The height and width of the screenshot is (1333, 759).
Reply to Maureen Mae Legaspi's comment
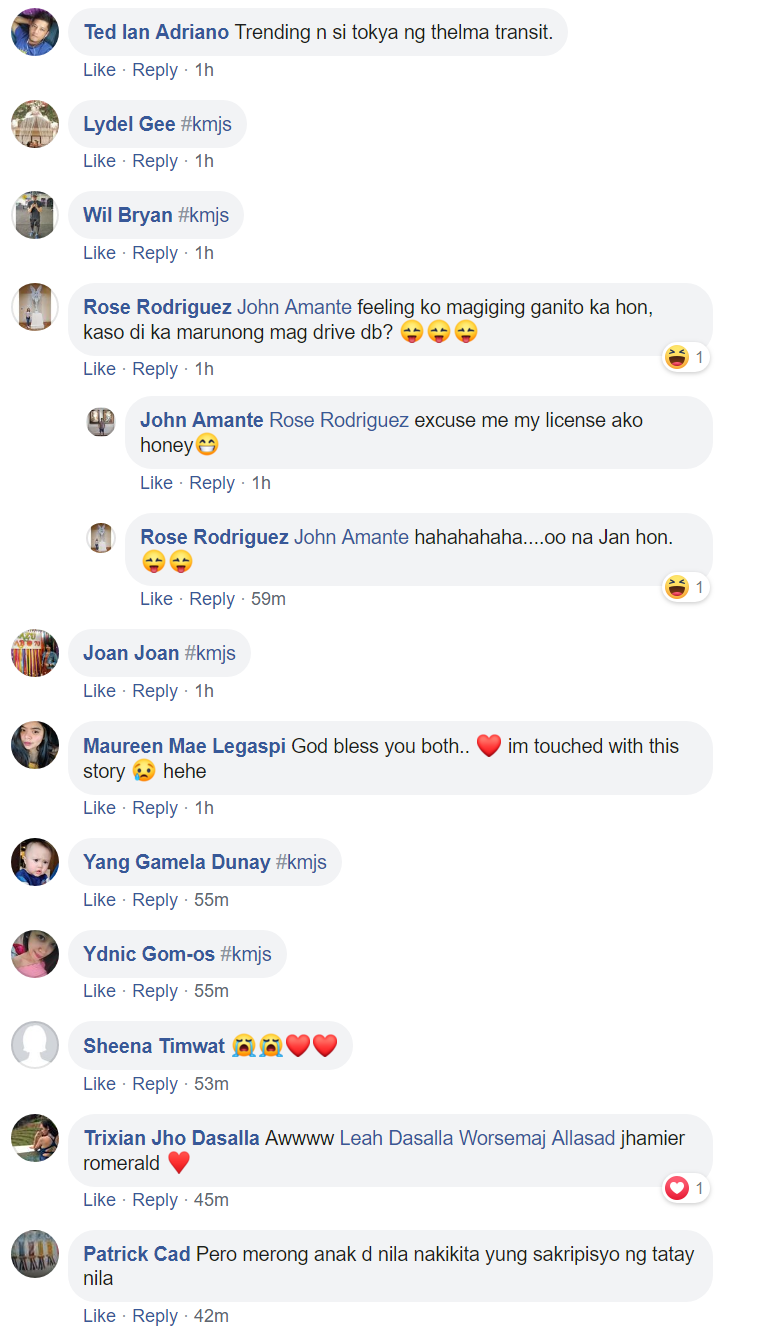(x=155, y=808)
